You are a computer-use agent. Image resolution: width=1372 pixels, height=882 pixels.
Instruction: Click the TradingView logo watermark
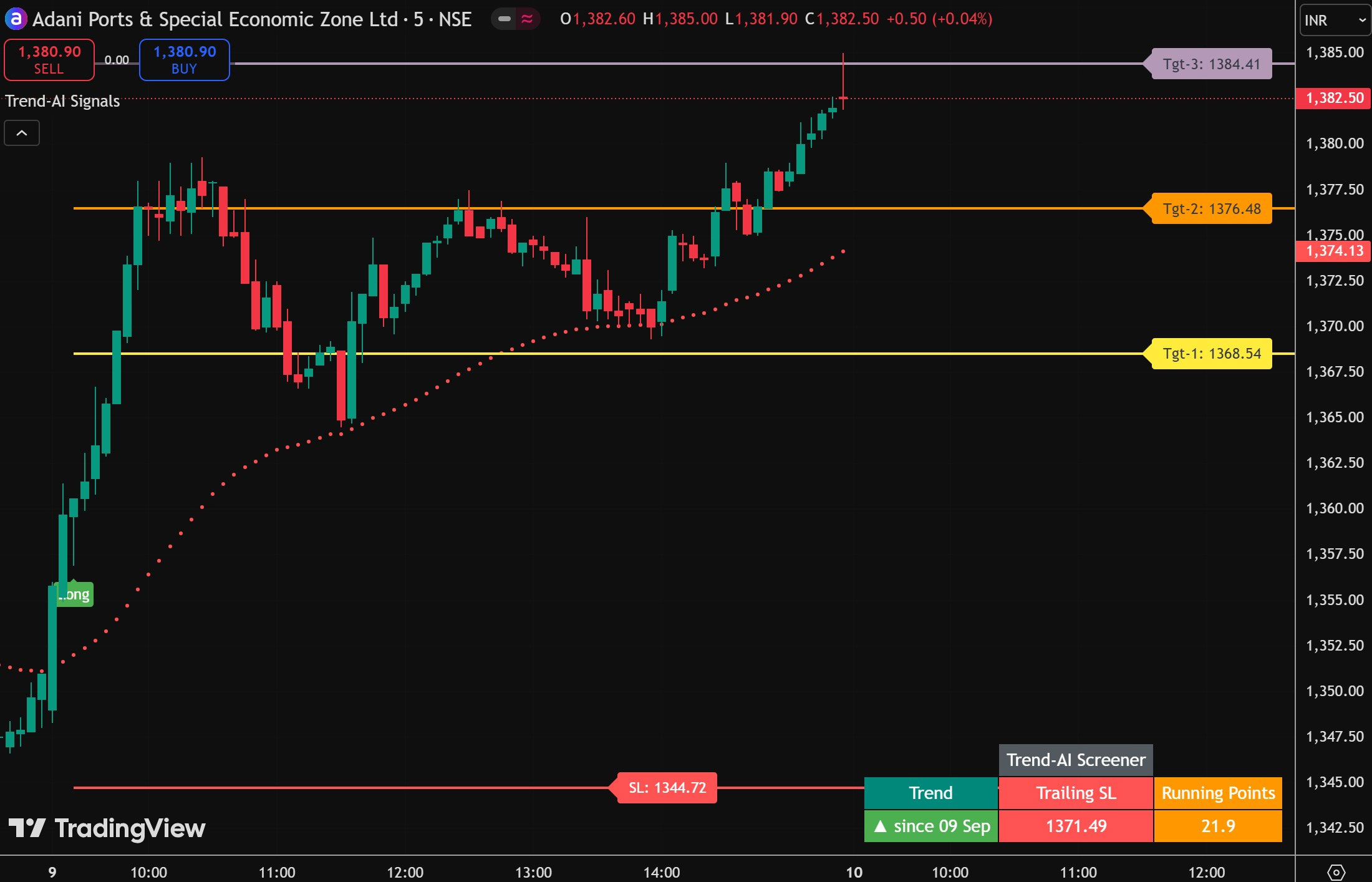click(x=107, y=828)
